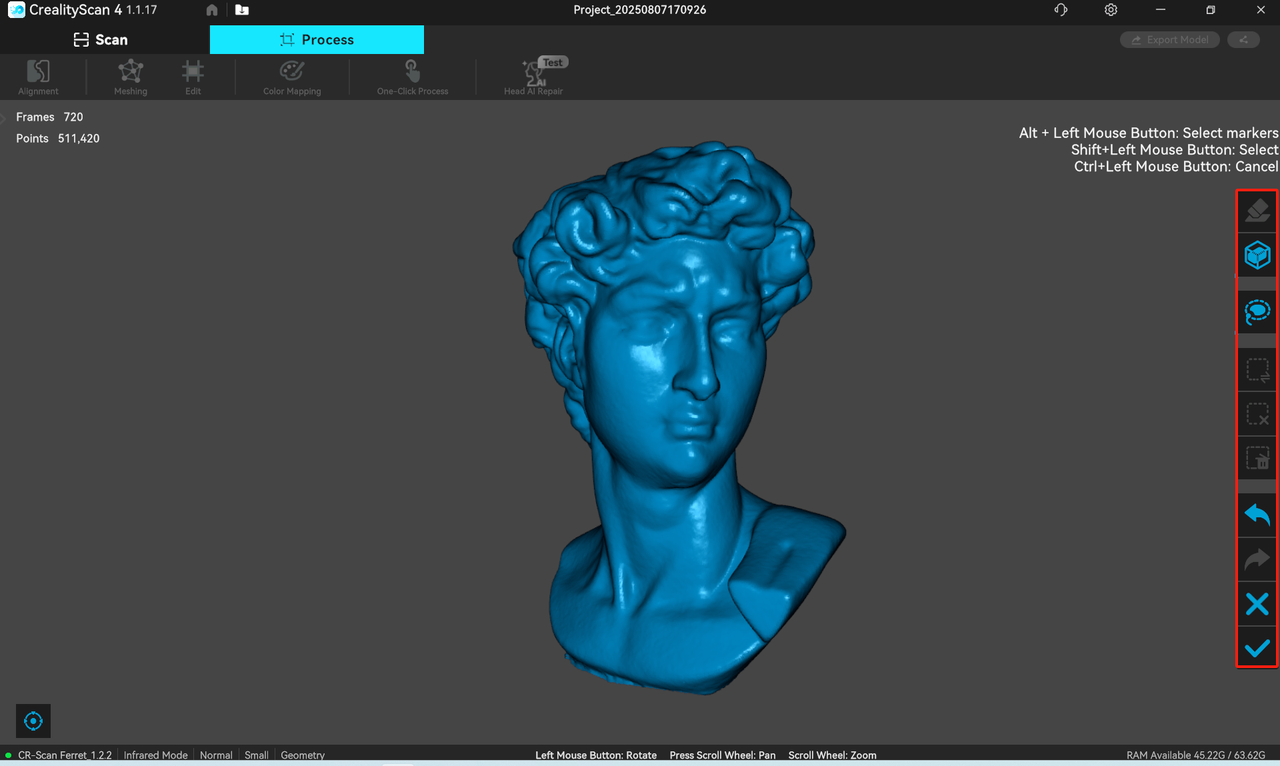Open Color Mapping in the toolbar

point(292,77)
